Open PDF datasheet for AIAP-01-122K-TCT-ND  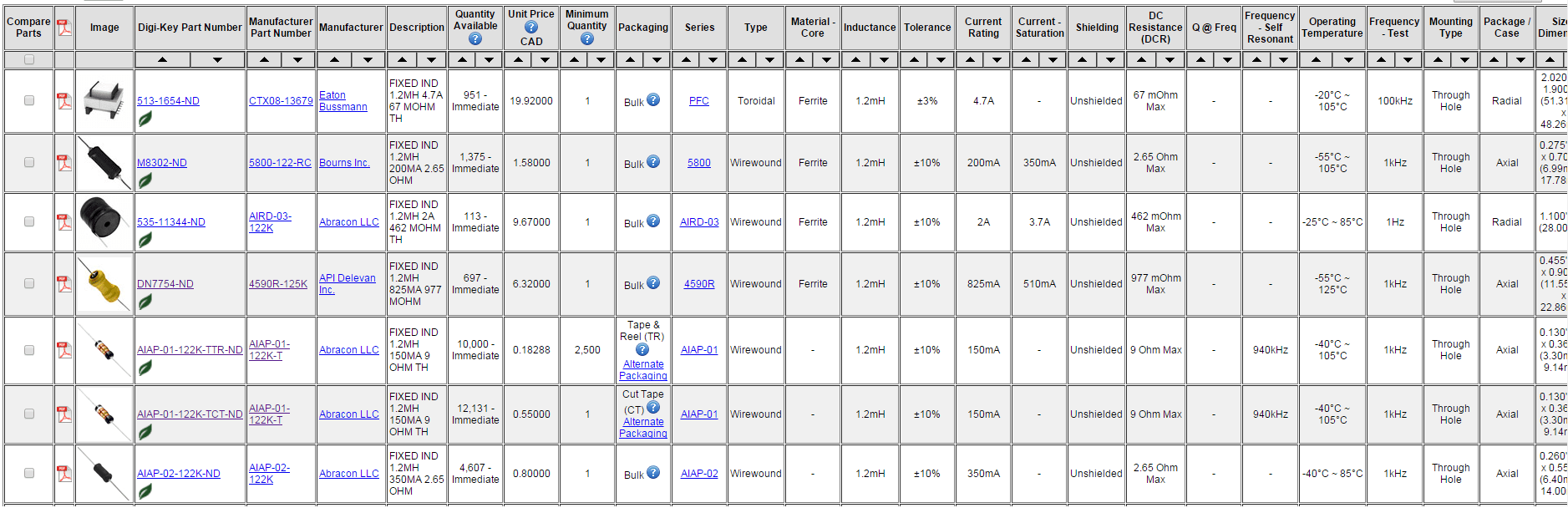click(x=64, y=414)
